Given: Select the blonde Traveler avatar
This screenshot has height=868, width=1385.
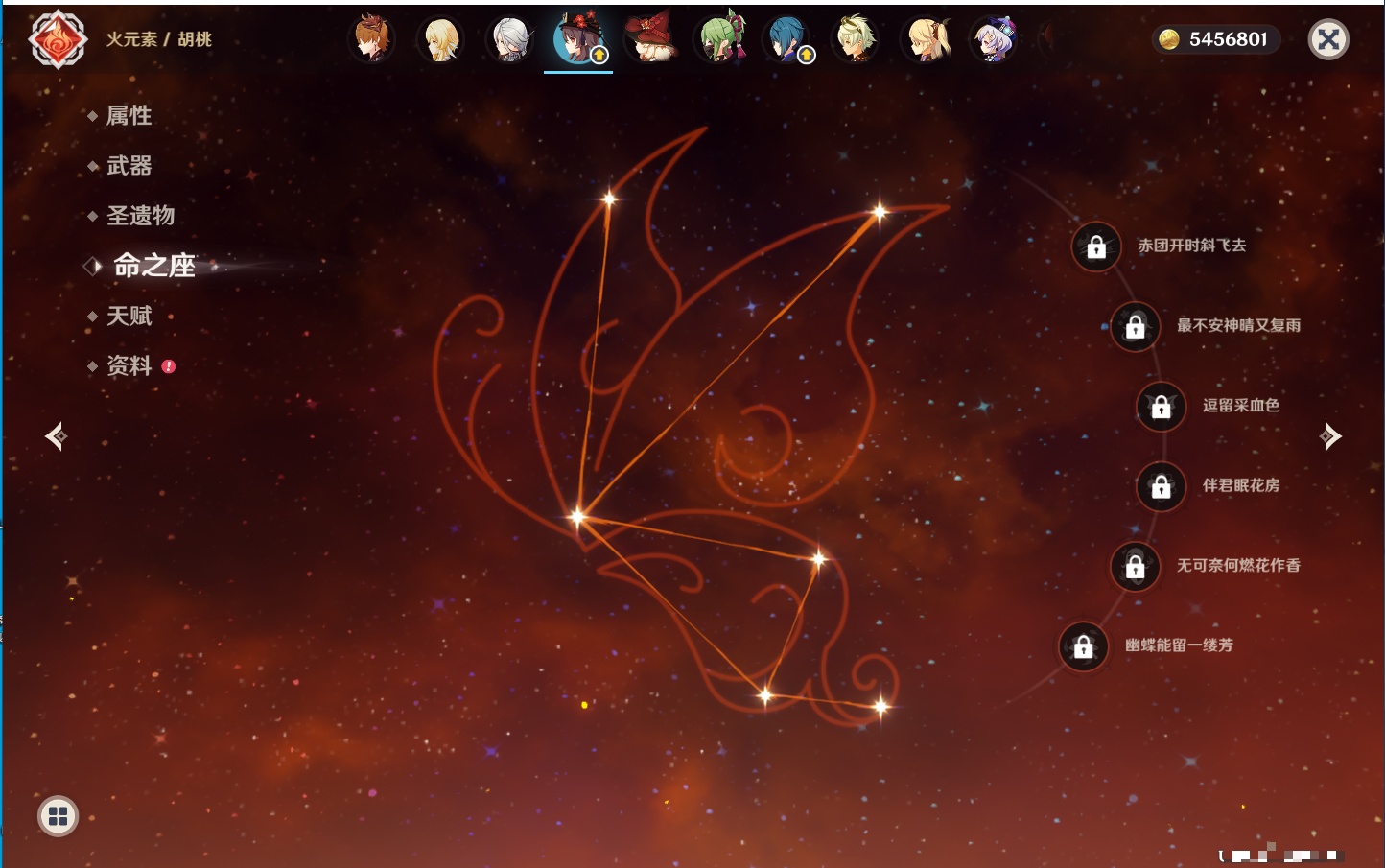Looking at the screenshot, I should click(441, 39).
